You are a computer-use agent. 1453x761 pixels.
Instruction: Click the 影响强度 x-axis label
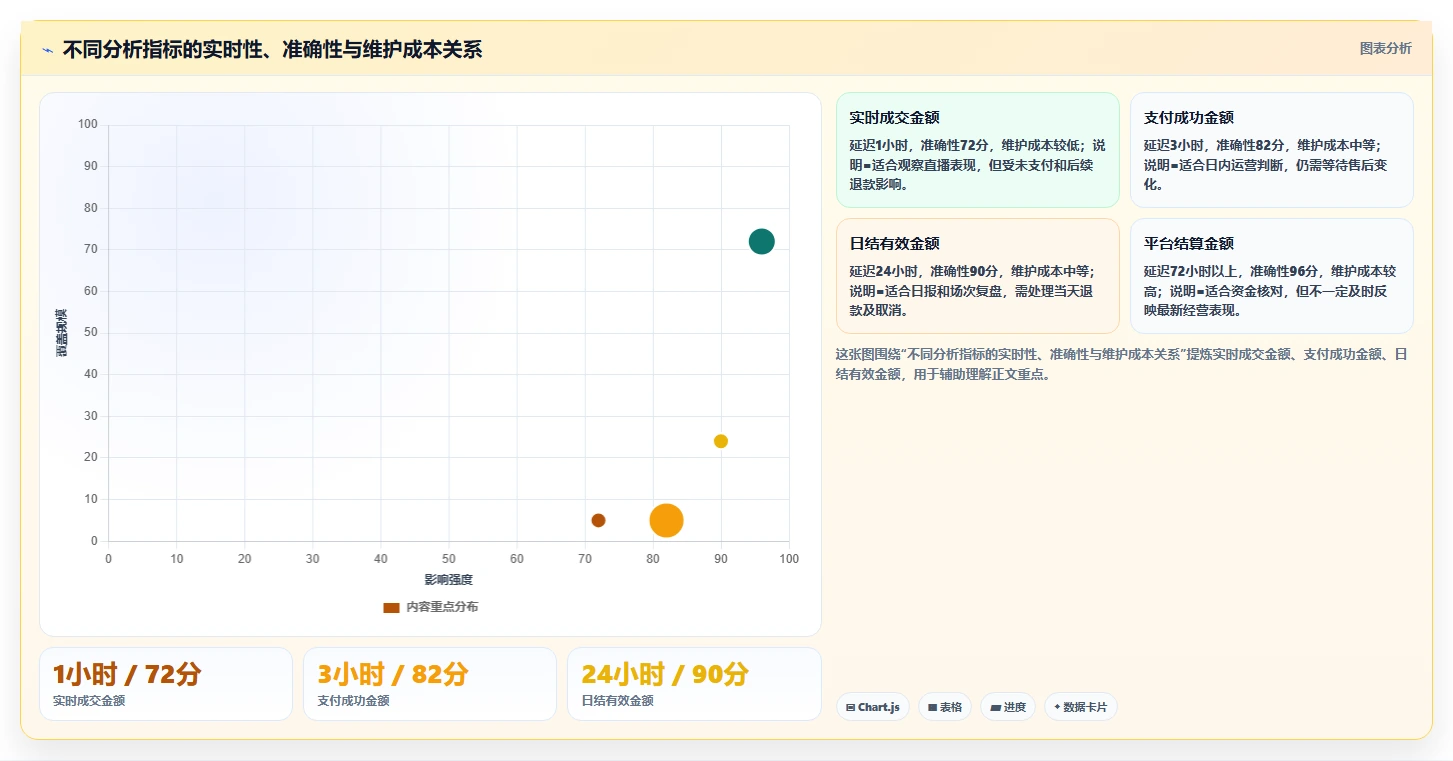(448, 580)
